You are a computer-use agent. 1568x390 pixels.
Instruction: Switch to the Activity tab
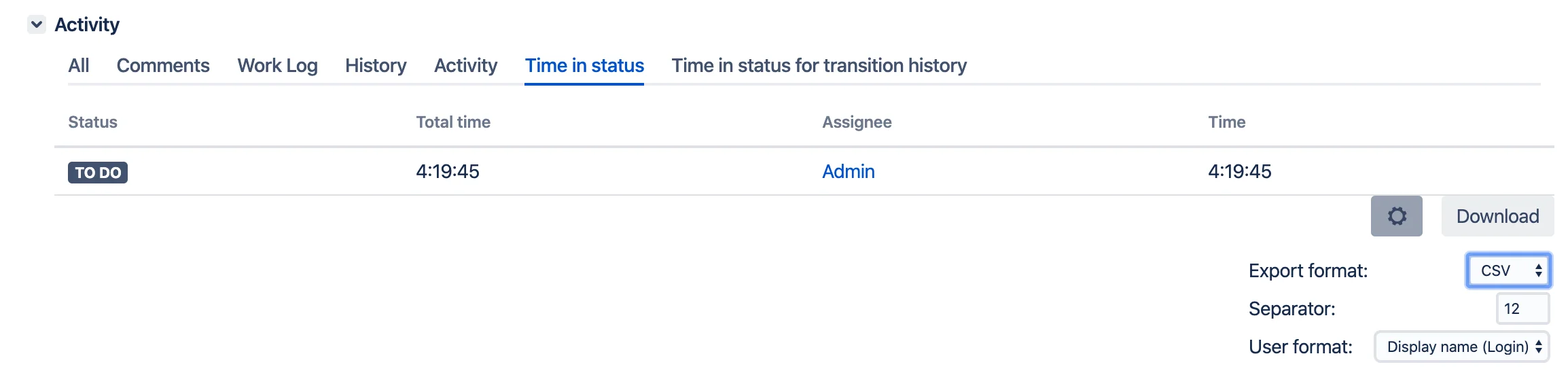click(465, 65)
